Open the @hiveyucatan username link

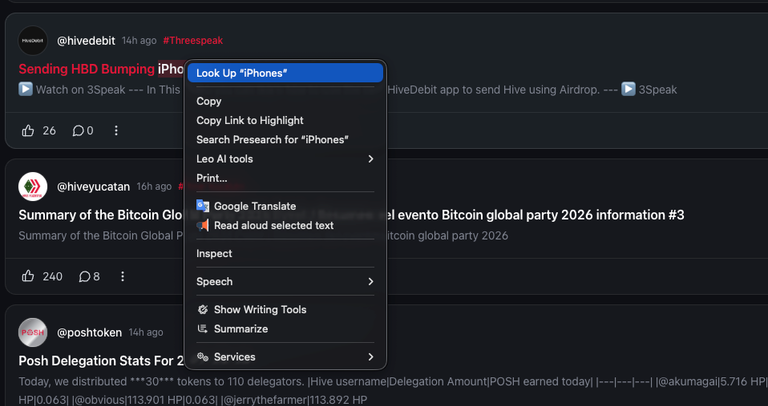[x=94, y=187]
